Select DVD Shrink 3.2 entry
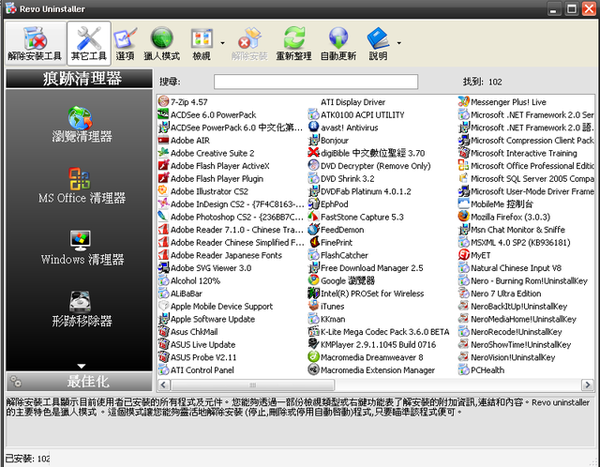This screenshot has height=467, width=600. 341,179
